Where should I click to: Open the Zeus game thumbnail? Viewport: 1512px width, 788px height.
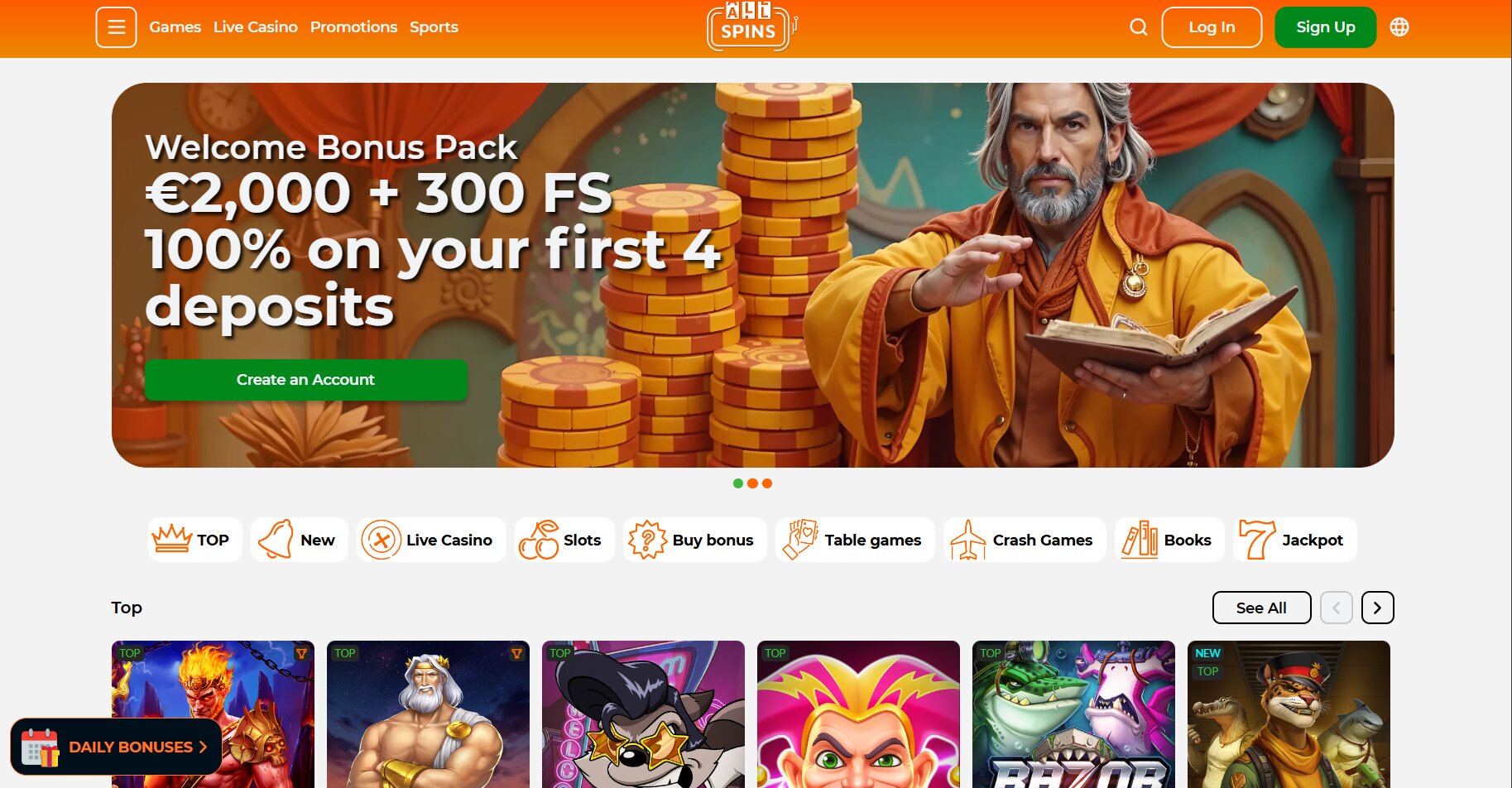pos(428,714)
